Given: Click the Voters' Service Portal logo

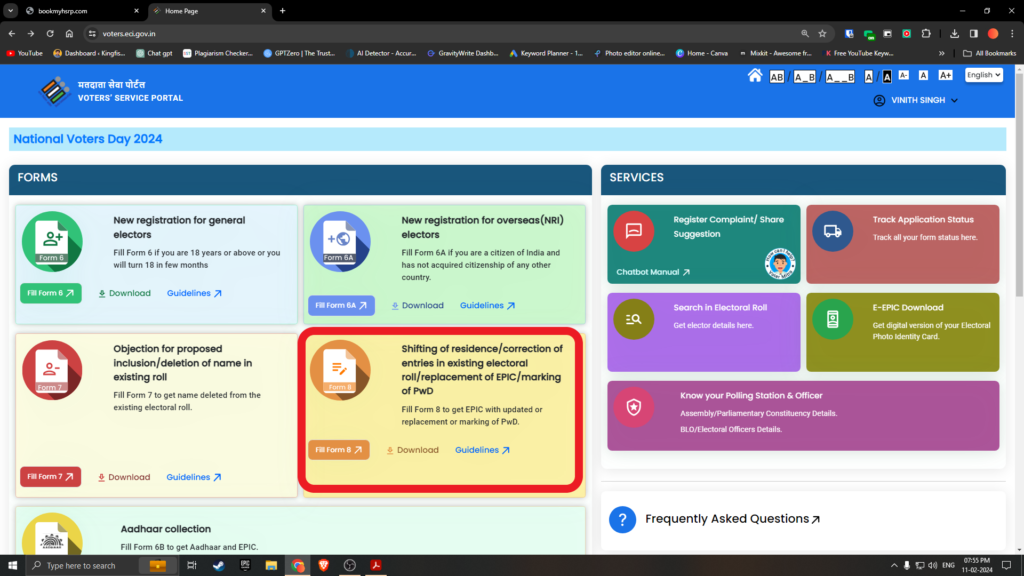Looking at the screenshot, I should tap(54, 91).
